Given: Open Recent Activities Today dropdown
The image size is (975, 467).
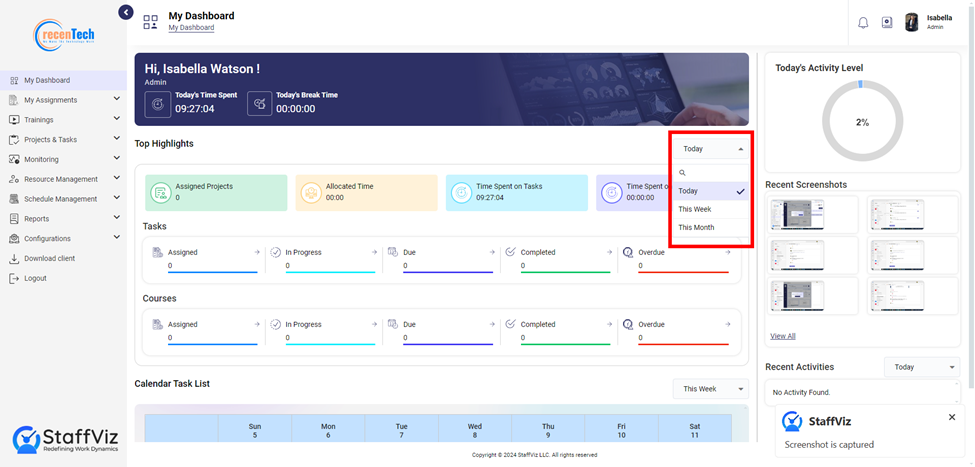Looking at the screenshot, I should click(x=922, y=367).
